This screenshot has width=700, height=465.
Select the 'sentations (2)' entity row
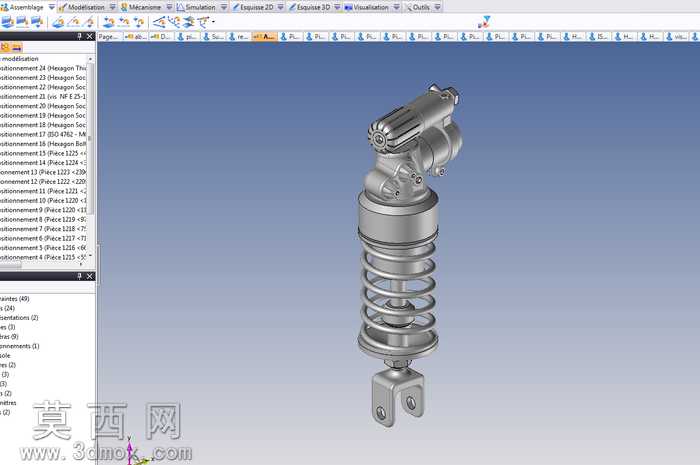point(19,318)
